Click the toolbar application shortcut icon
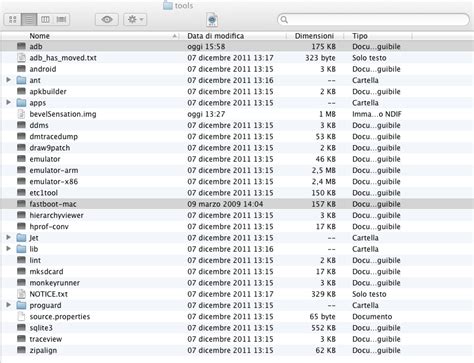This screenshot has height=363, width=474. tap(212, 20)
